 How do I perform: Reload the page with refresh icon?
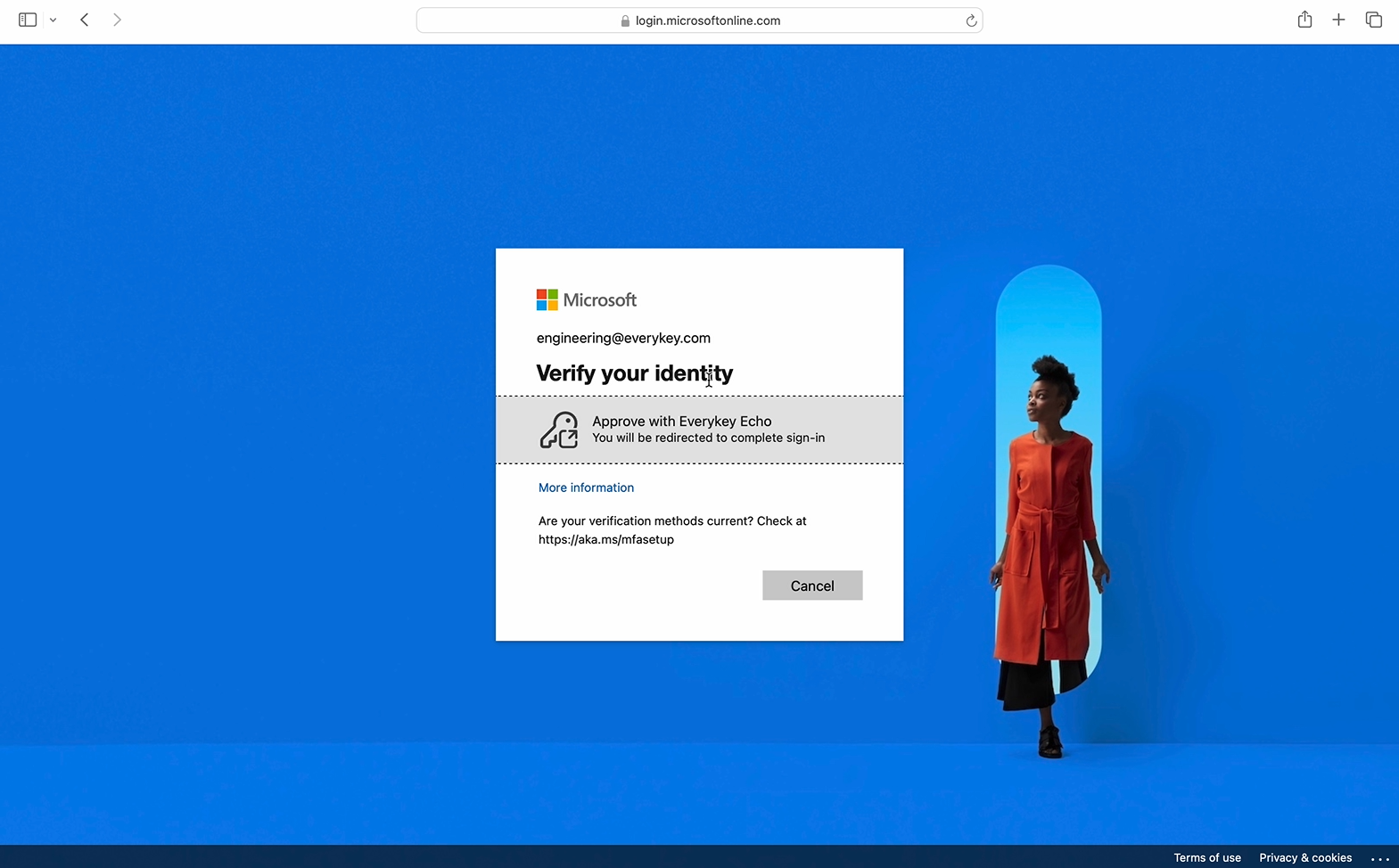pyautogui.click(x=971, y=20)
